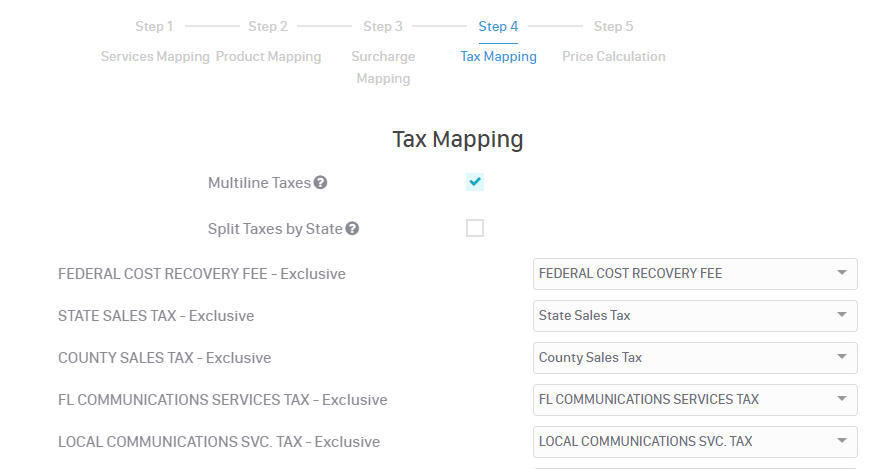This screenshot has width=872, height=469.
Task: Enable Split Taxes by State checkbox
Action: [475, 228]
